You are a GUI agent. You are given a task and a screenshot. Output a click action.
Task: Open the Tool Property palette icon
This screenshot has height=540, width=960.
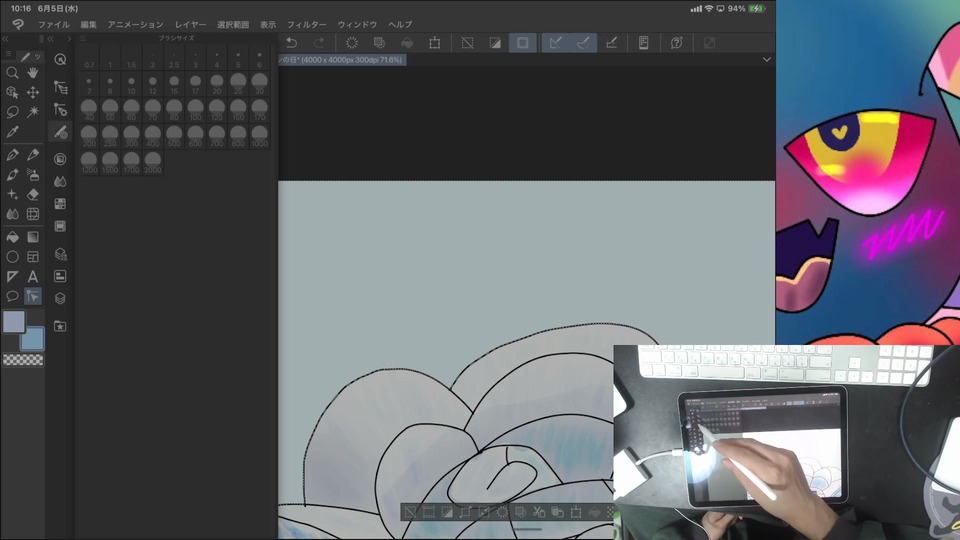(60, 110)
